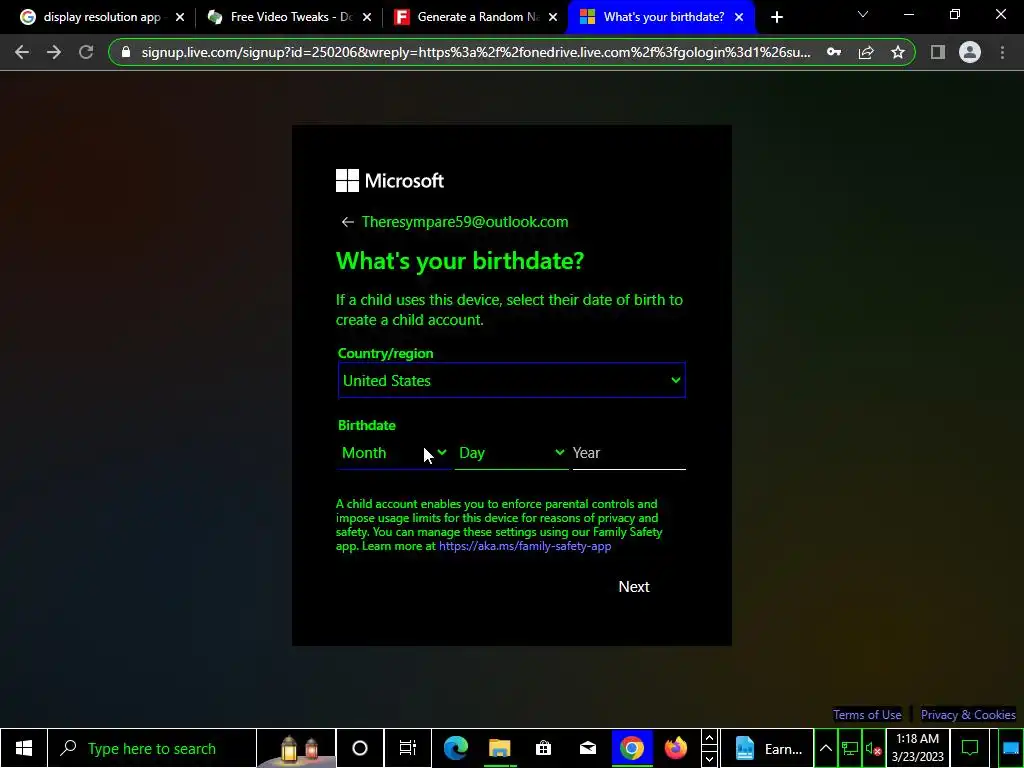Viewport: 1024px width, 768px height.
Task: Open Microsoft Store from taskbar
Action: [543, 748]
